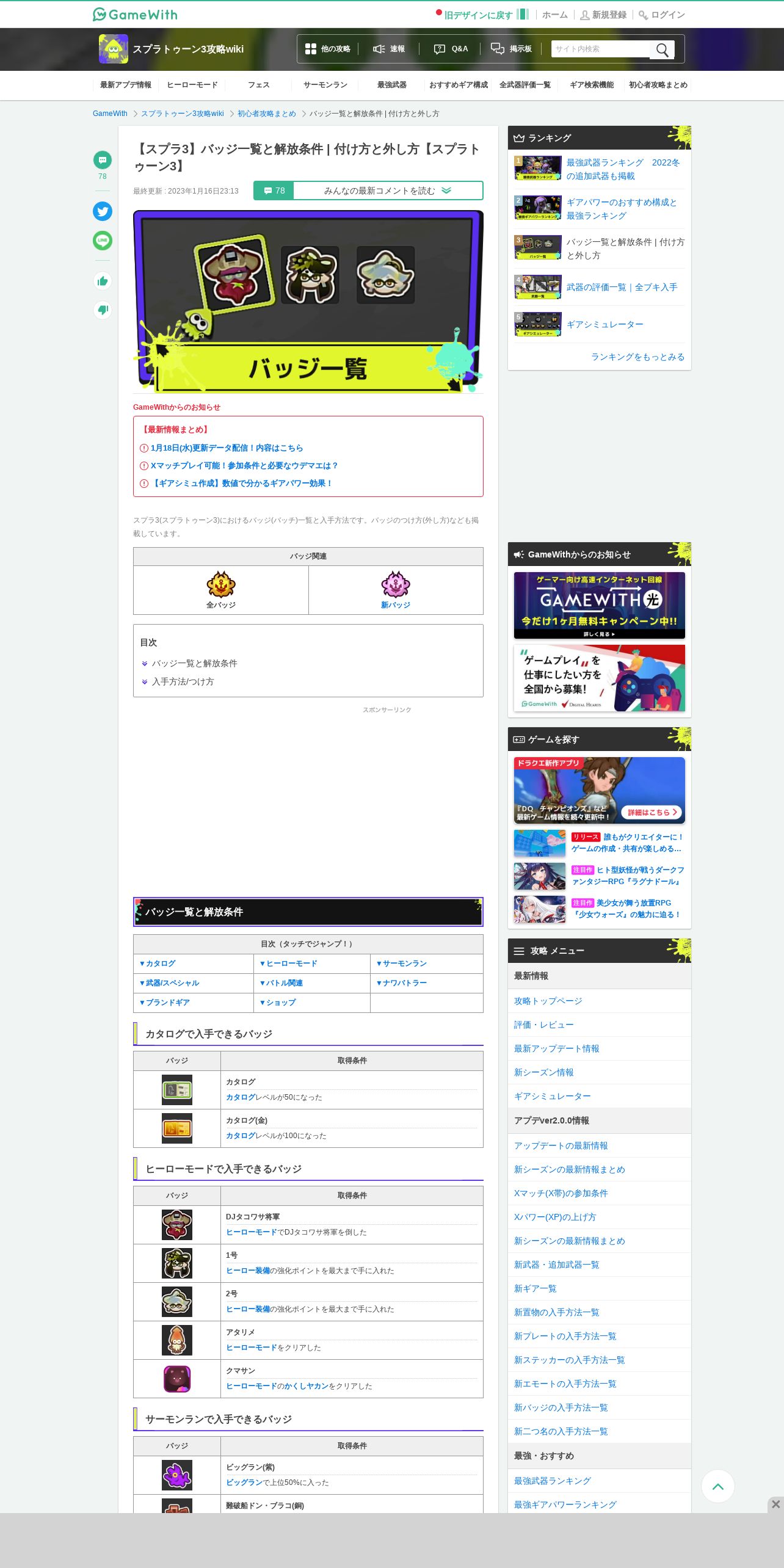
Task: Open ランキングをもっとみる link
Action: pyautogui.click(x=637, y=357)
